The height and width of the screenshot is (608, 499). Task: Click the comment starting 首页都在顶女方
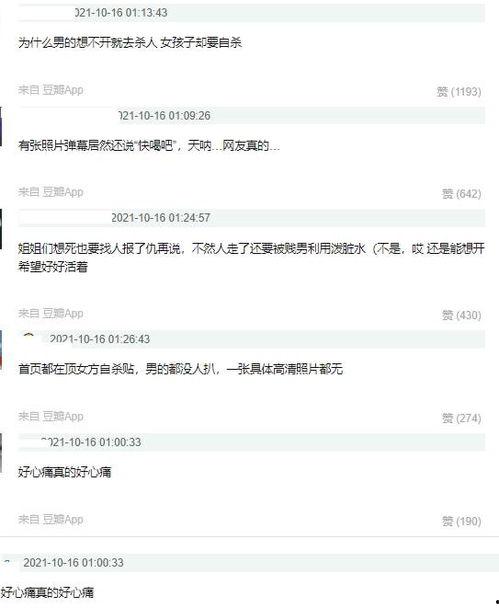181,369
